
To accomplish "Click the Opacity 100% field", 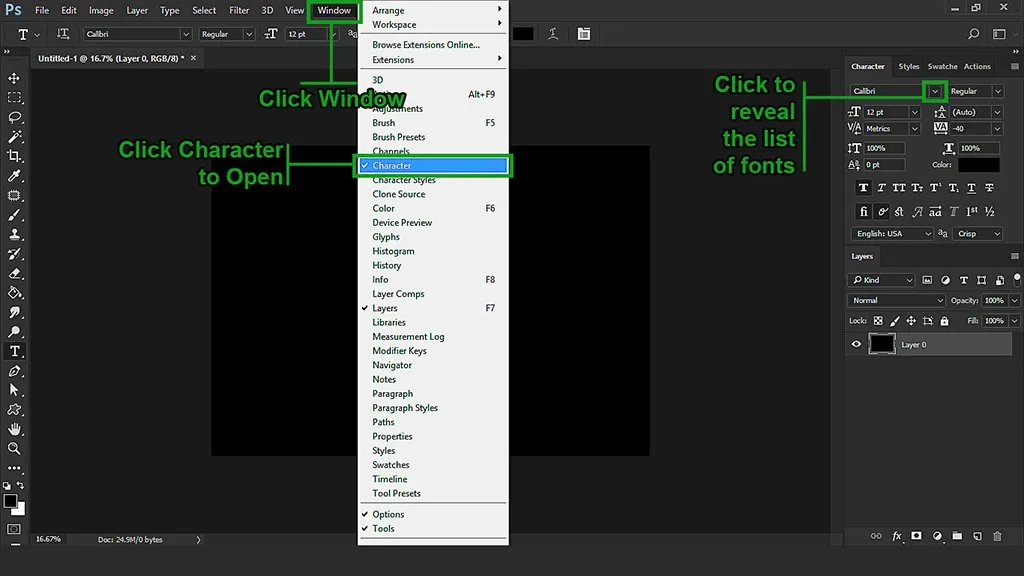I will (995, 300).
